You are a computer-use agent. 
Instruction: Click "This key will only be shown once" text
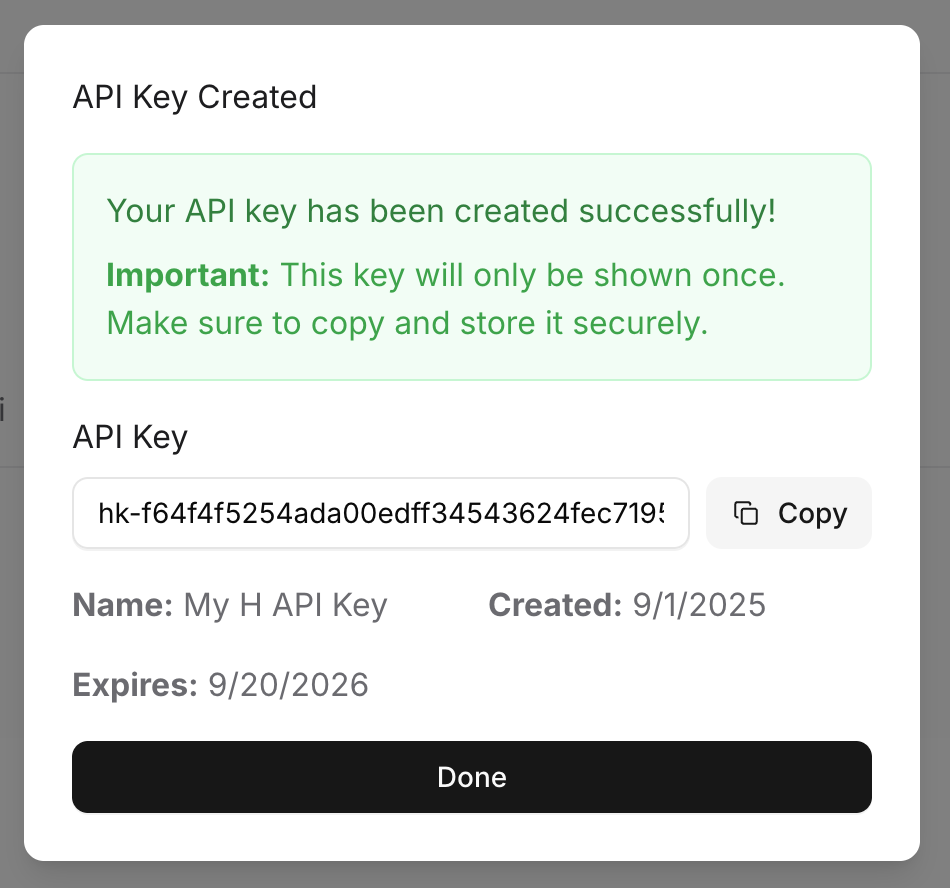[x=533, y=275]
